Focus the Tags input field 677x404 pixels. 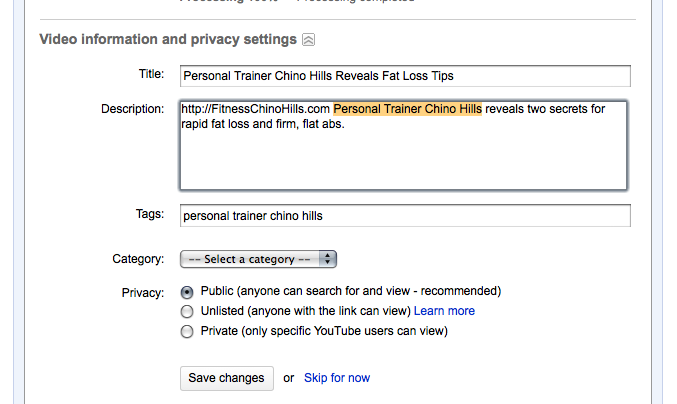(404, 215)
